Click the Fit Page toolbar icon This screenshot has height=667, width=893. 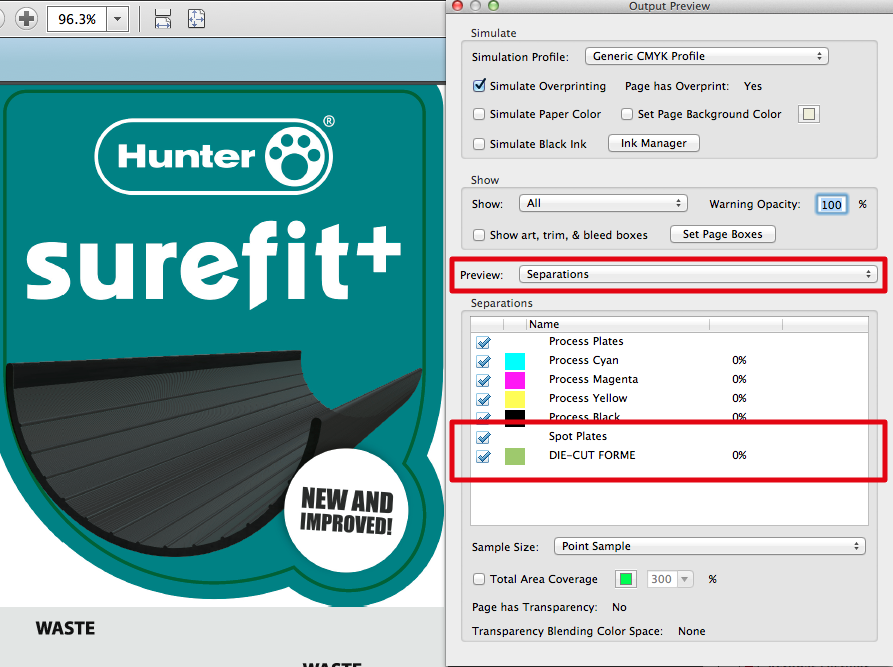194,18
